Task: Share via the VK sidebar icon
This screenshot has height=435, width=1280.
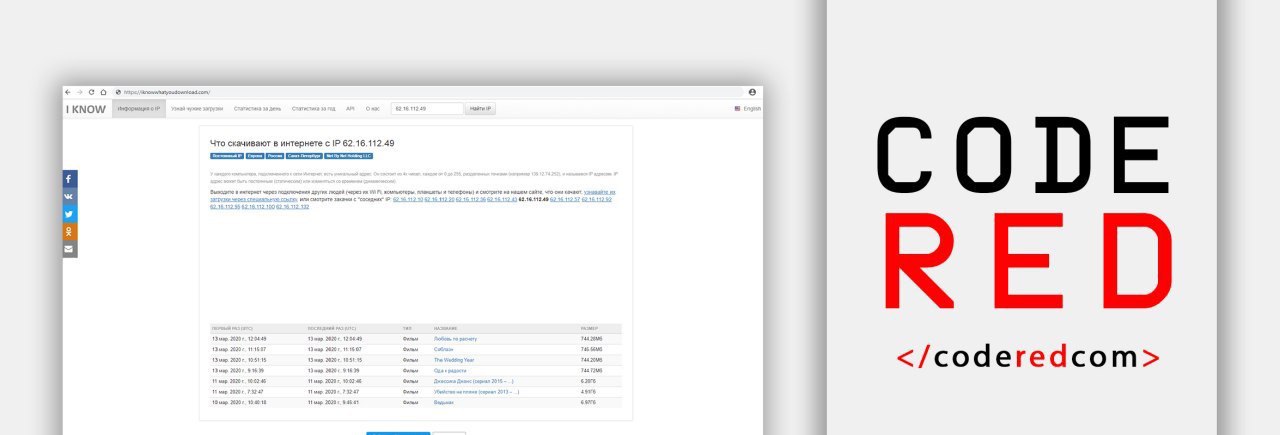Action: click(x=69, y=197)
